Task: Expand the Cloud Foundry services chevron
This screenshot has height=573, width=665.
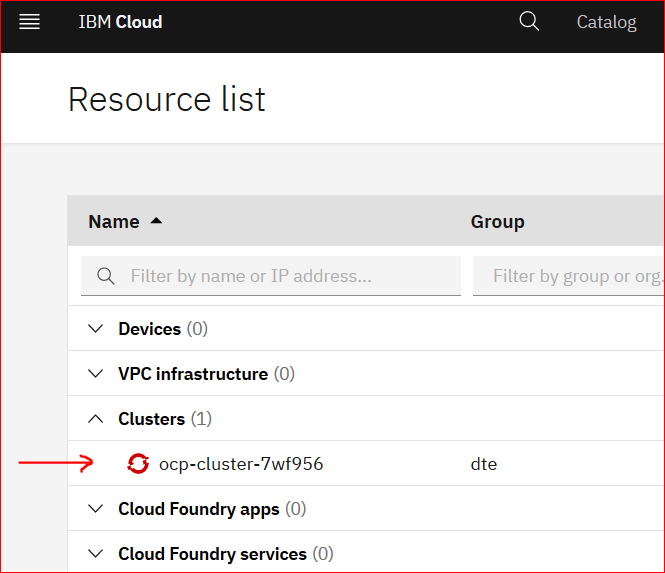Action: pos(95,553)
